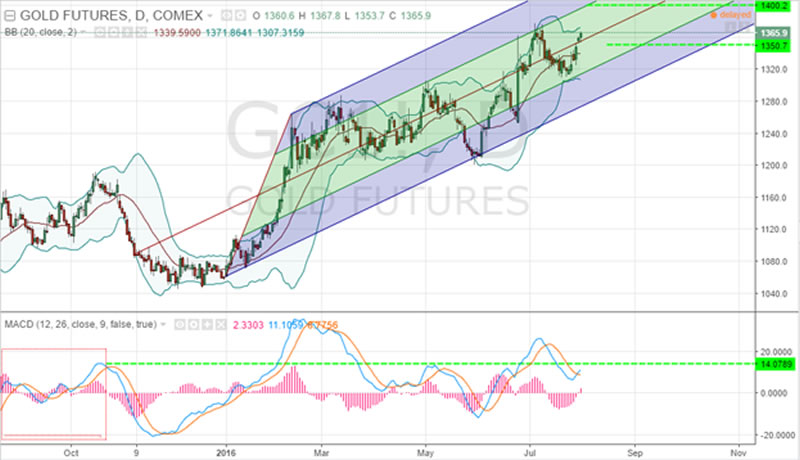This screenshot has height=460, width=800.
Task: Click the arrow icon in the BB legend
Action: (x=127, y=32)
